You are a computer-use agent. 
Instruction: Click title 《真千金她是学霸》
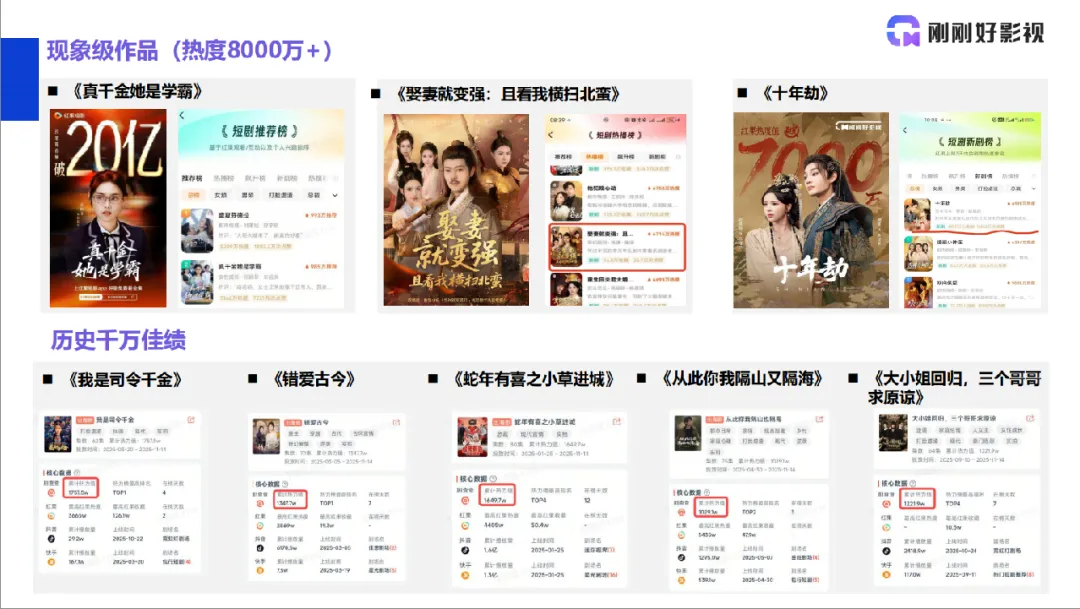pos(137,91)
